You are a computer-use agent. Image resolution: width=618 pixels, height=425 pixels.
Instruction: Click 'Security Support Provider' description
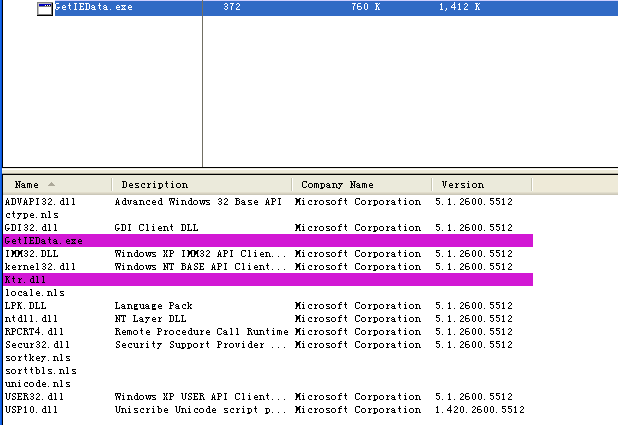click(x=201, y=345)
